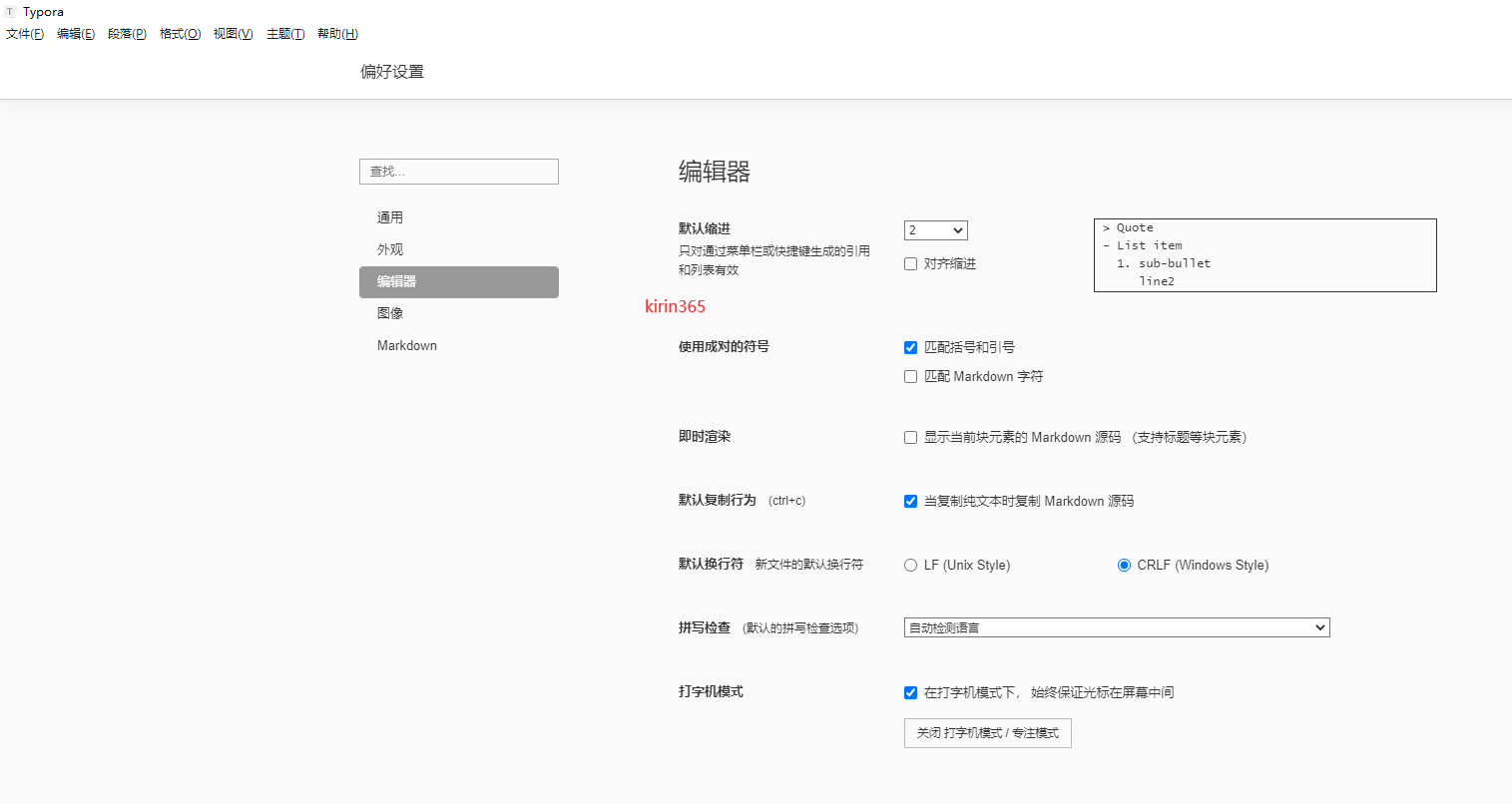This screenshot has height=804, width=1512.
Task: Click the 拼写检查 setting label
Action: (x=705, y=627)
